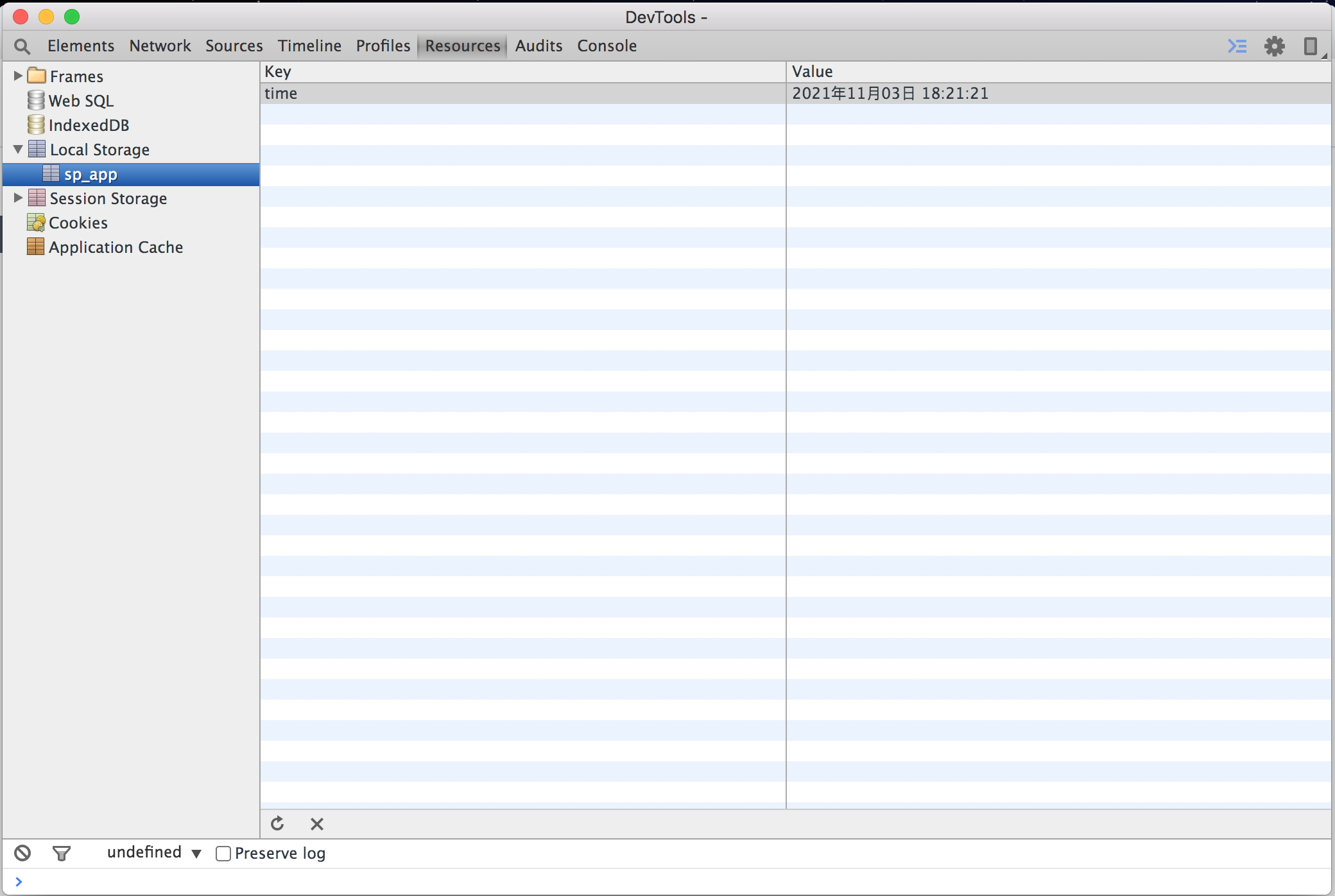Expand the Frames tree node
This screenshot has width=1335, height=896.
pos(18,76)
